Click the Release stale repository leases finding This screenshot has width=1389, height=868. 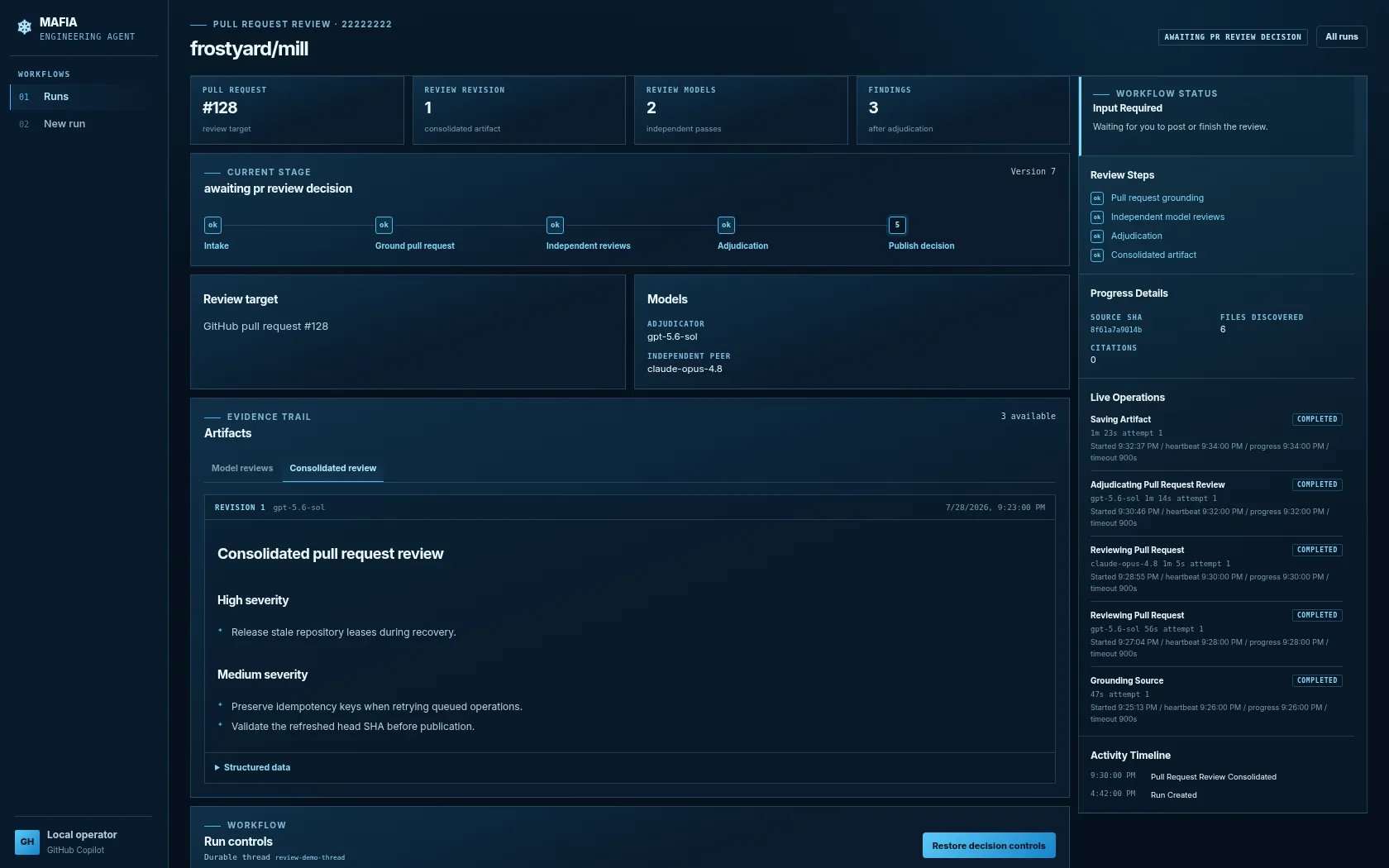(x=343, y=632)
